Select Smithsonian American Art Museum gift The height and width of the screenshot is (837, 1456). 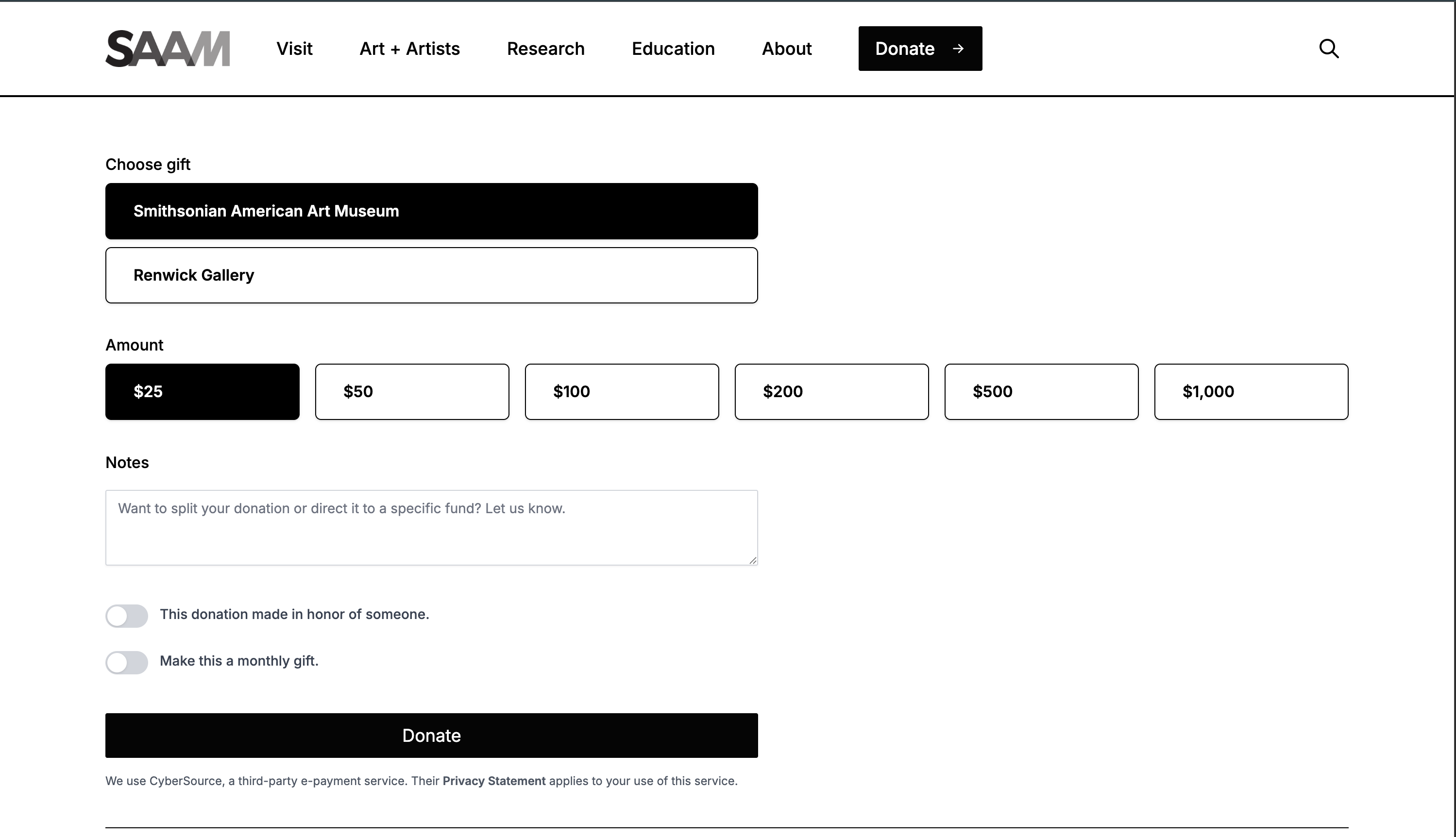431,211
